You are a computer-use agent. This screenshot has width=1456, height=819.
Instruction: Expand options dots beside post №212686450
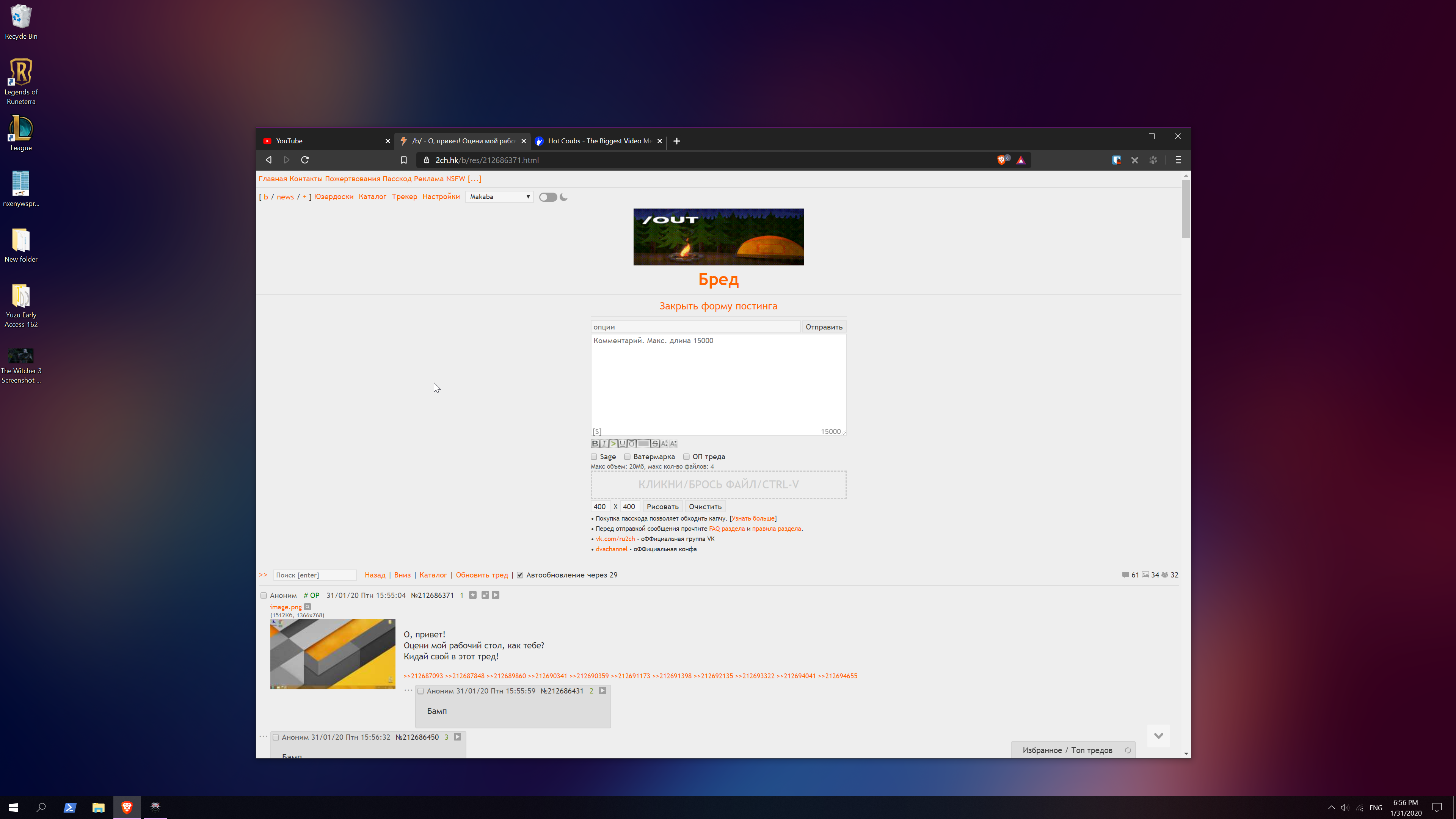264,736
